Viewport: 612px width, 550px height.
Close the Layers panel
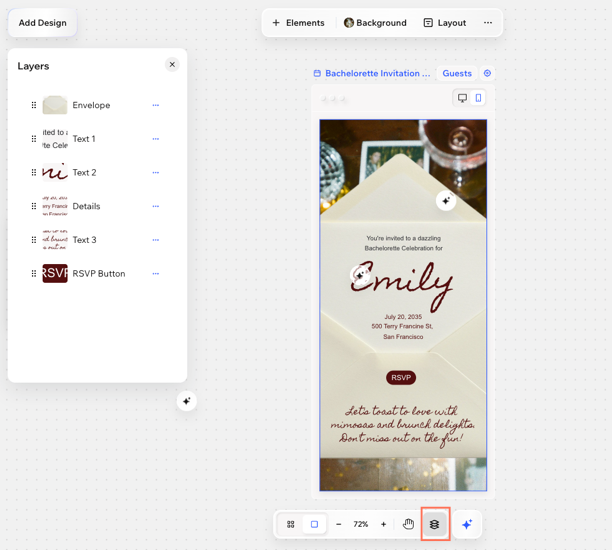coord(172,64)
